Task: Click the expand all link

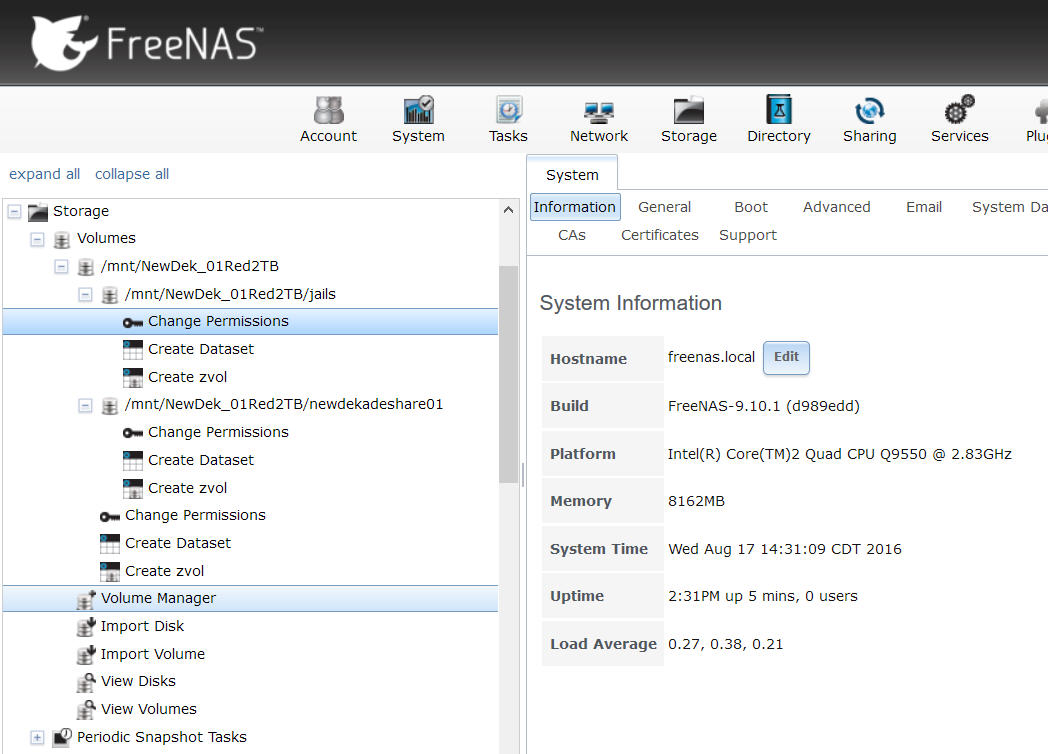Action: point(44,174)
